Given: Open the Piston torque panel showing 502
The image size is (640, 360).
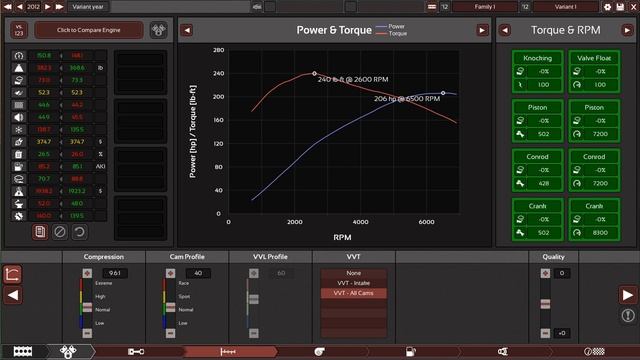Looking at the screenshot, I should [x=538, y=121].
